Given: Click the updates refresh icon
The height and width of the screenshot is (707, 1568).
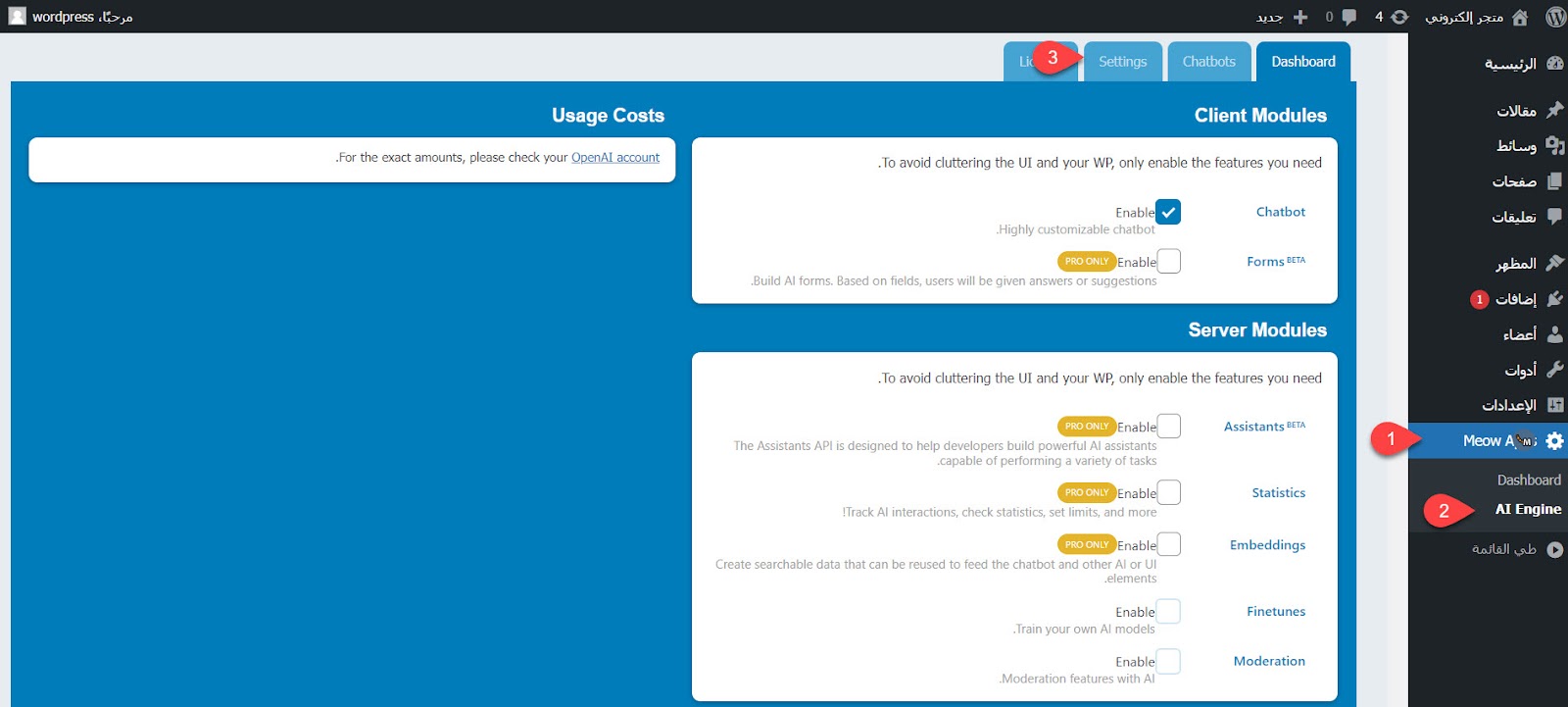Looking at the screenshot, I should [1399, 17].
